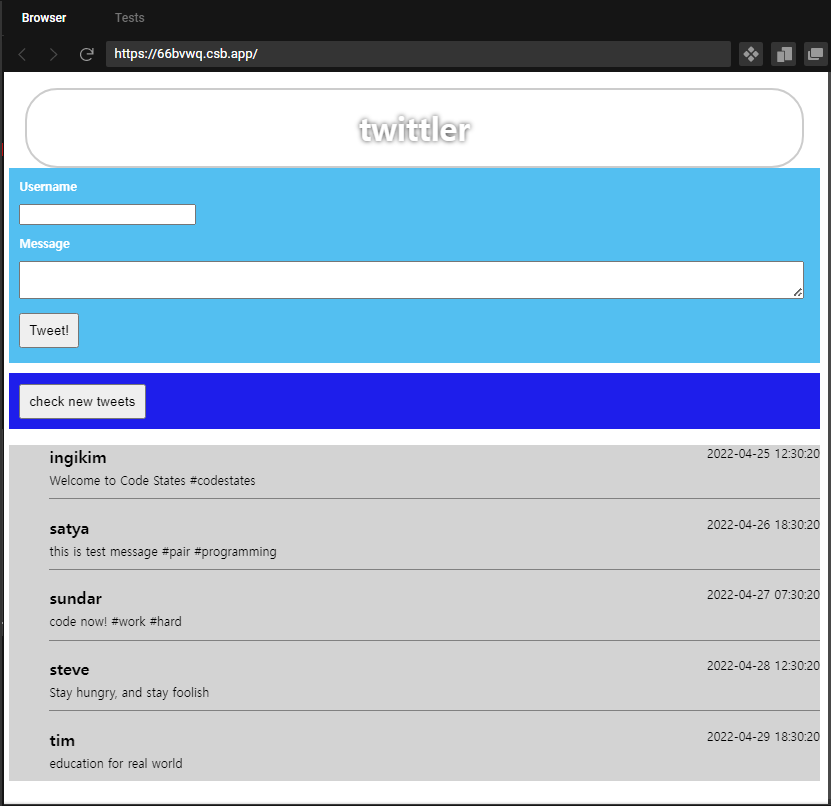This screenshot has height=806, width=831.
Task: Click the timestamp 2022-04-27 07:30:20
Action: (x=763, y=595)
